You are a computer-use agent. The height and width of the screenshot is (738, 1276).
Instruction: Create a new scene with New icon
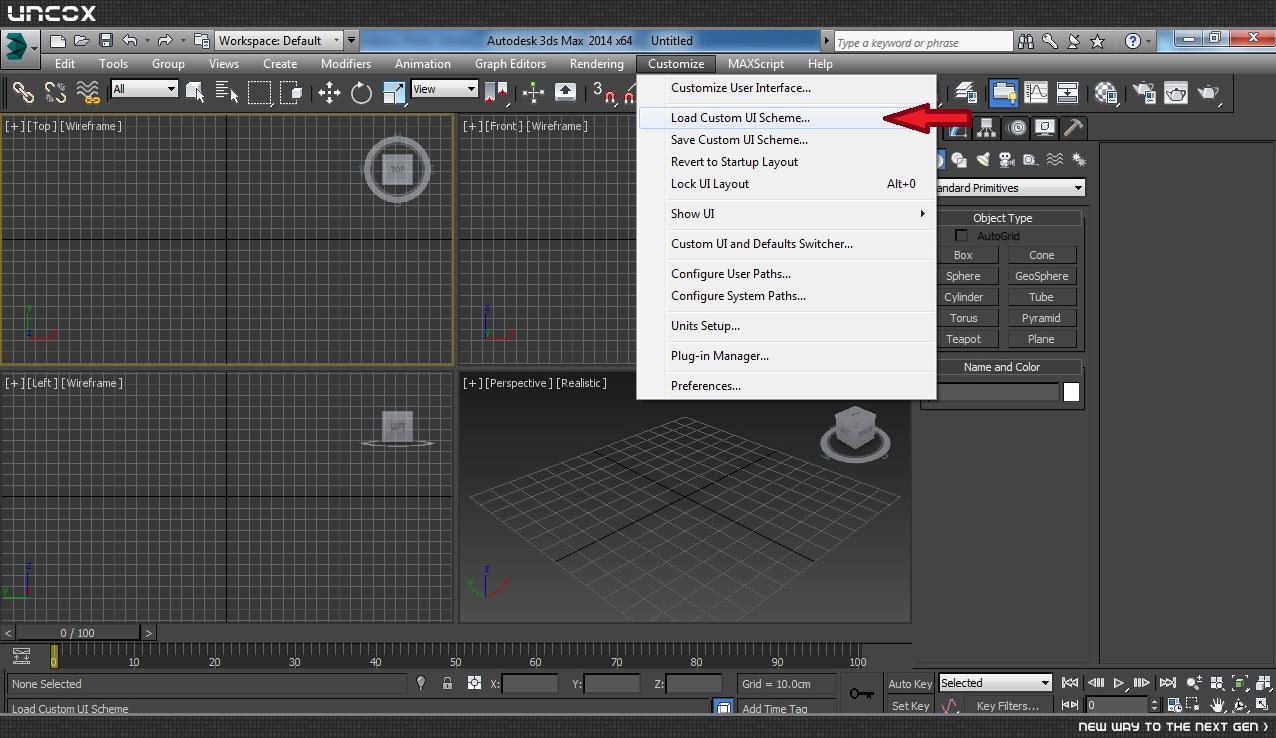point(58,41)
